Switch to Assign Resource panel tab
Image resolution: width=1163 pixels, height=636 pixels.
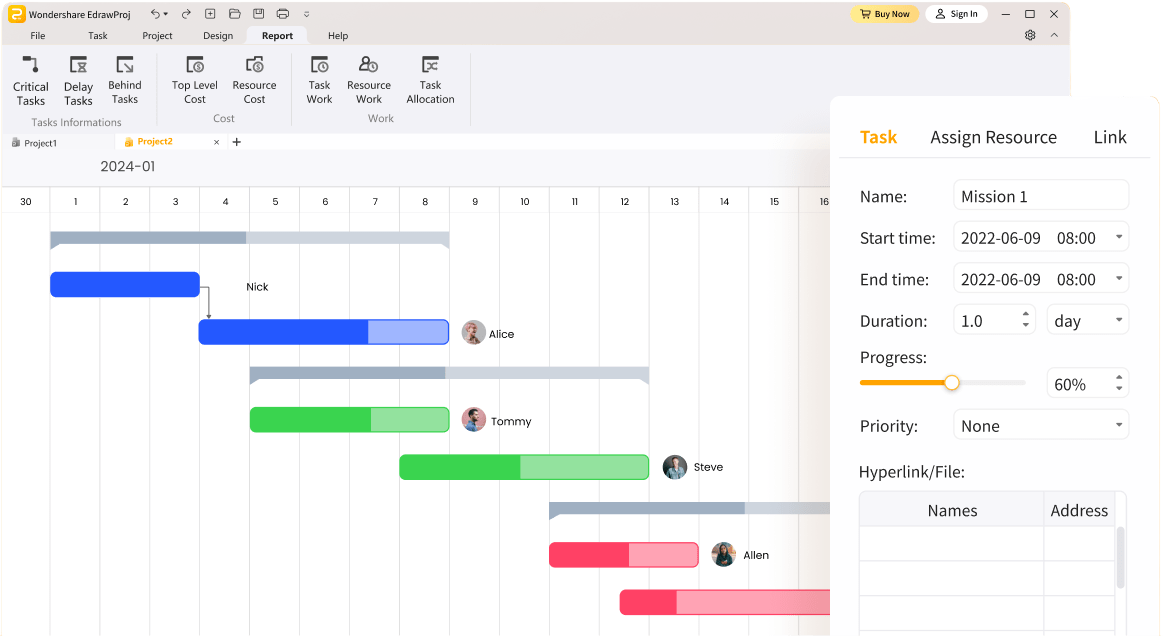click(x=993, y=137)
